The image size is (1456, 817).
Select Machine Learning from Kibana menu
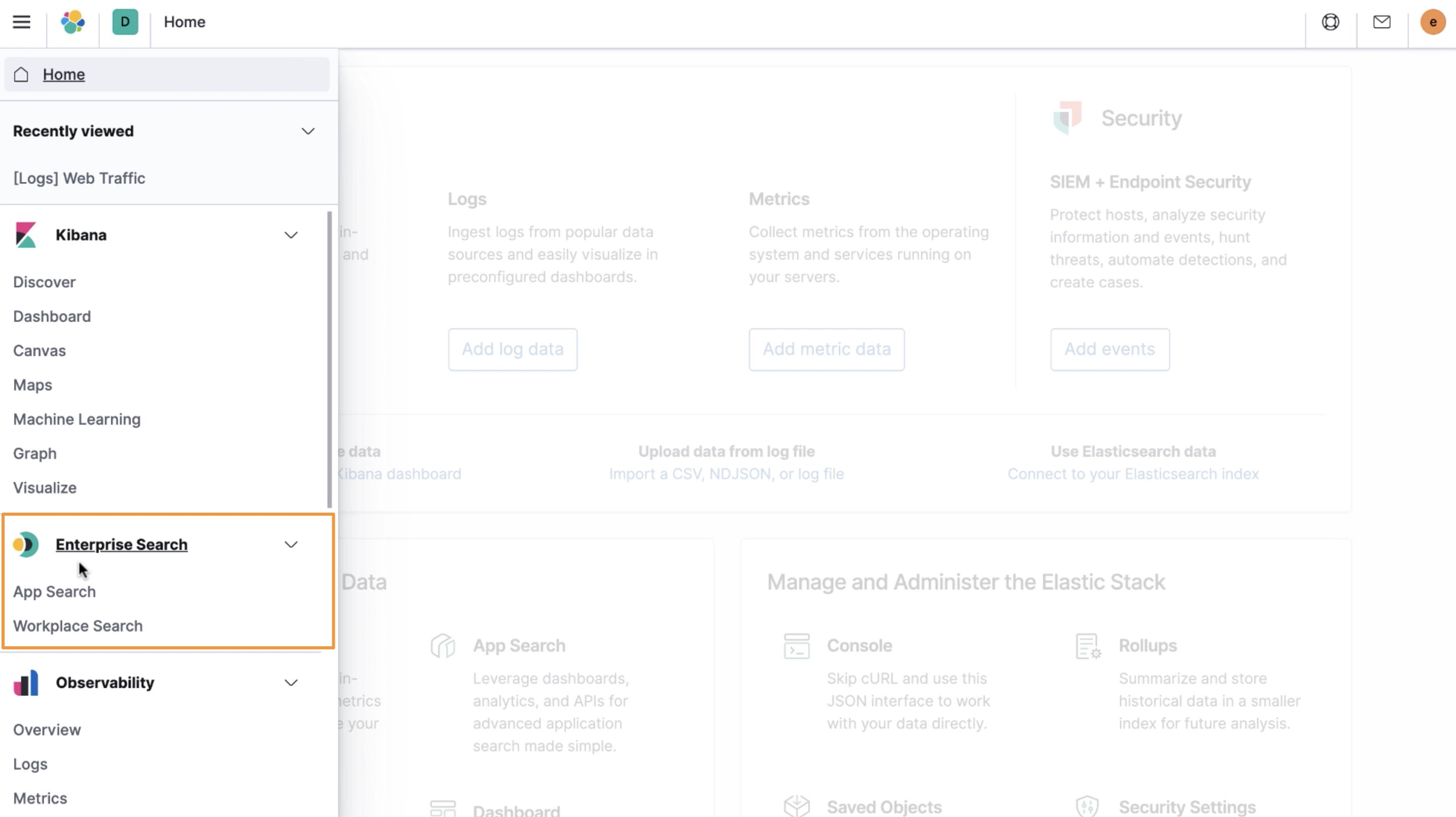76,419
